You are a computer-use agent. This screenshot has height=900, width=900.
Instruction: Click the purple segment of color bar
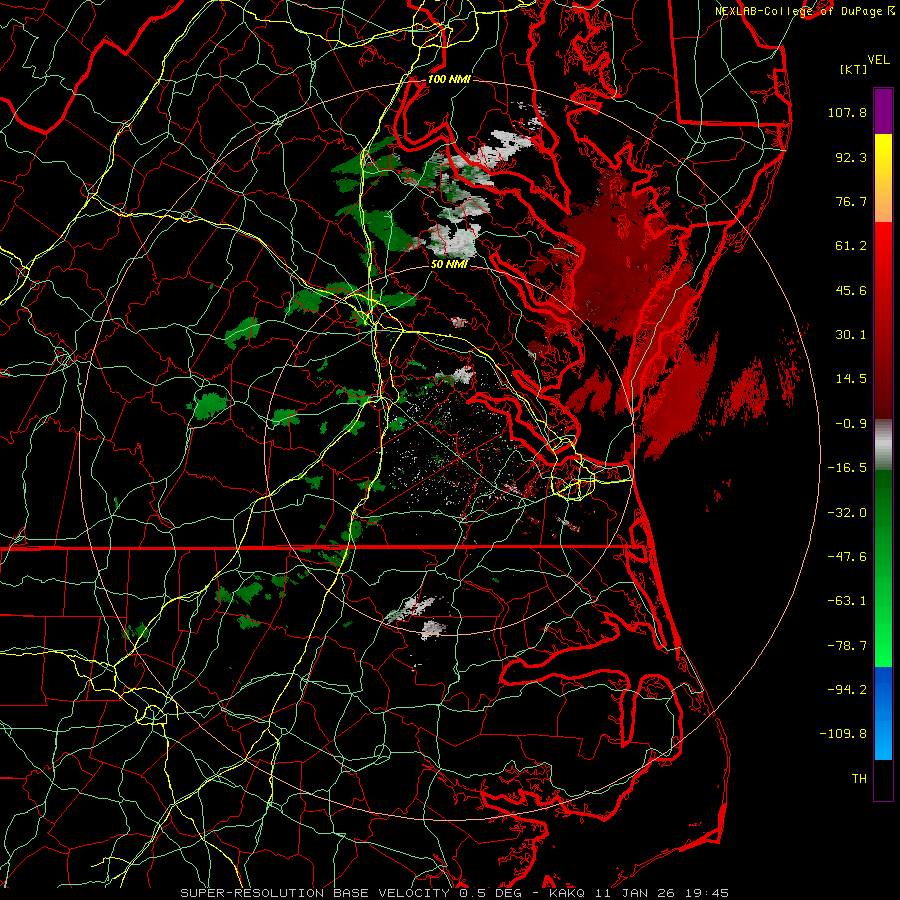883,112
